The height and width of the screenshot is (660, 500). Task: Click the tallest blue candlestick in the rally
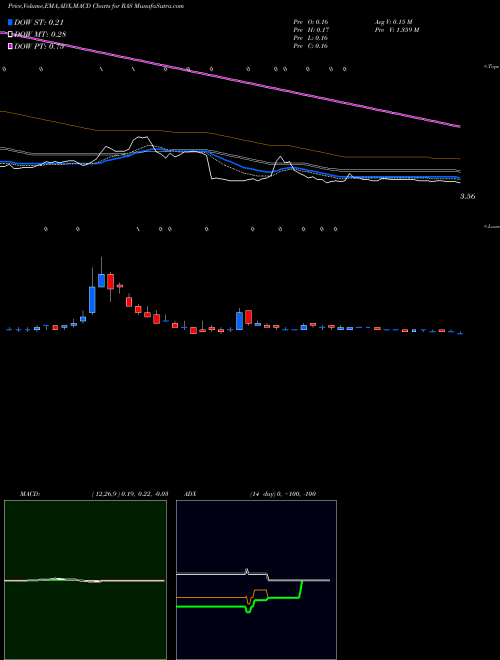point(92,300)
